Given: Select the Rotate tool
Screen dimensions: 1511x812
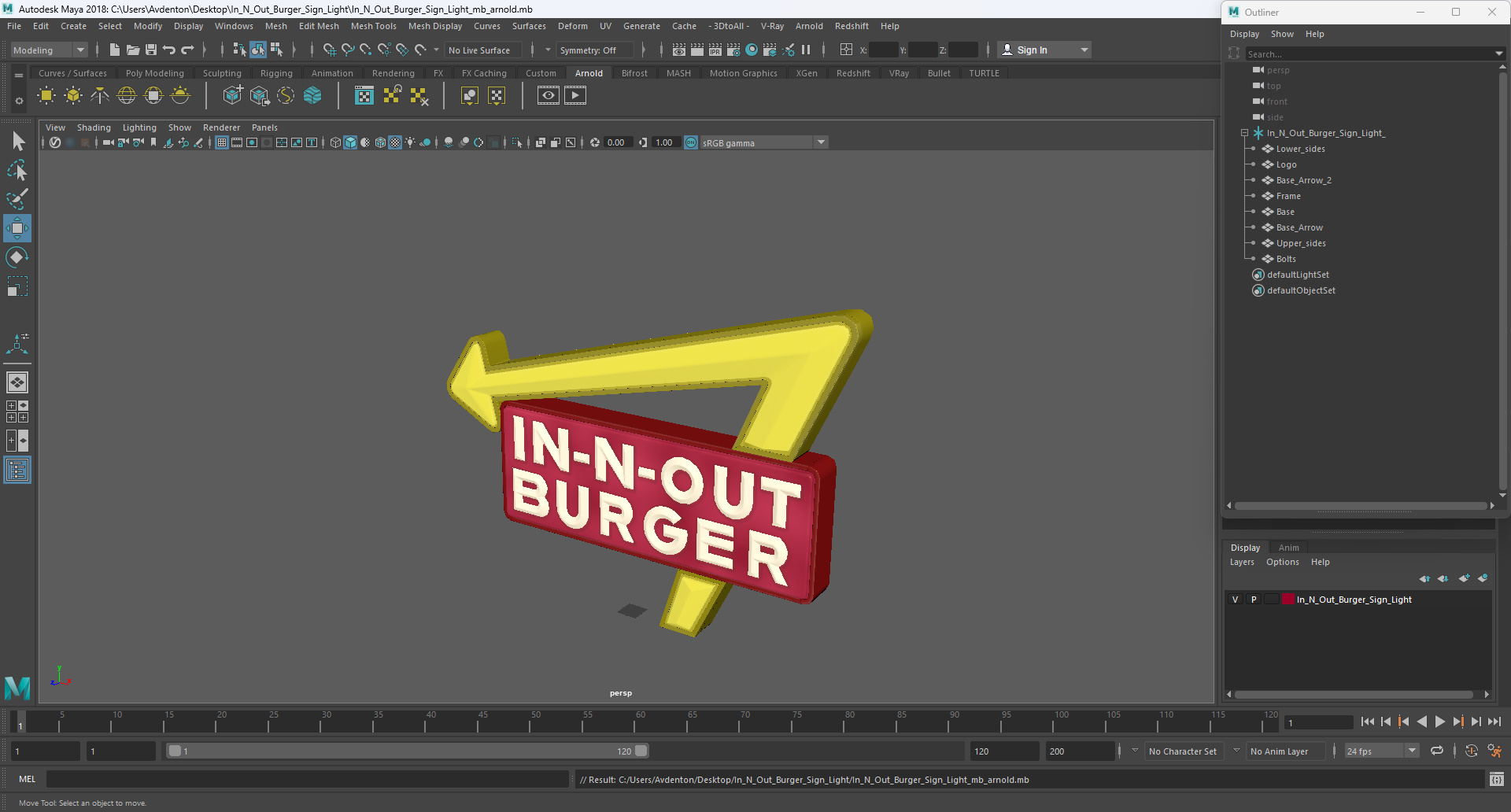Looking at the screenshot, I should [17, 257].
